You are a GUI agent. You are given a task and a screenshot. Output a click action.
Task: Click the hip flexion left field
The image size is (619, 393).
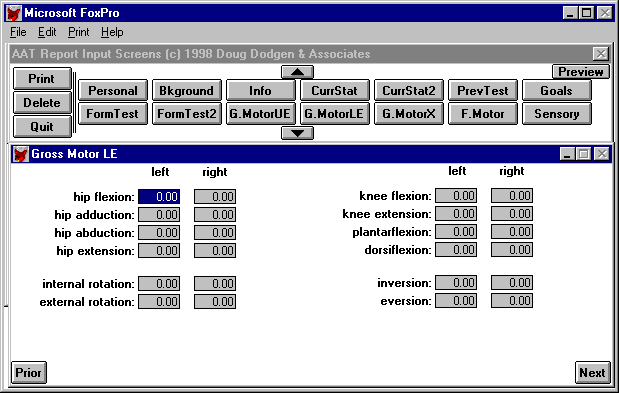click(159, 196)
